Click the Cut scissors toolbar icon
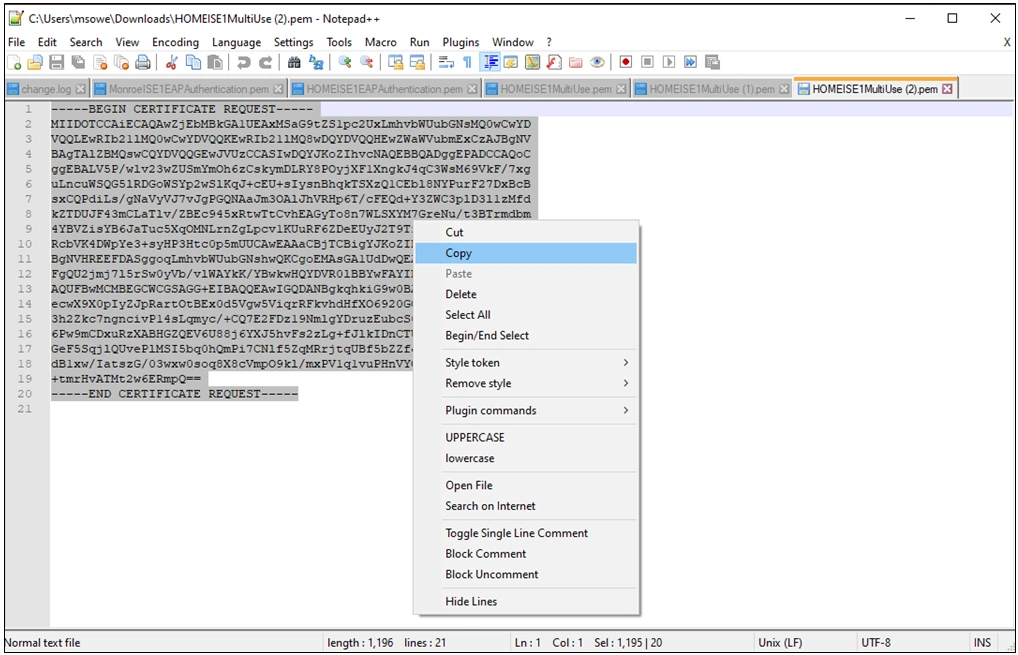This screenshot has height=655, width=1018. coord(171,62)
